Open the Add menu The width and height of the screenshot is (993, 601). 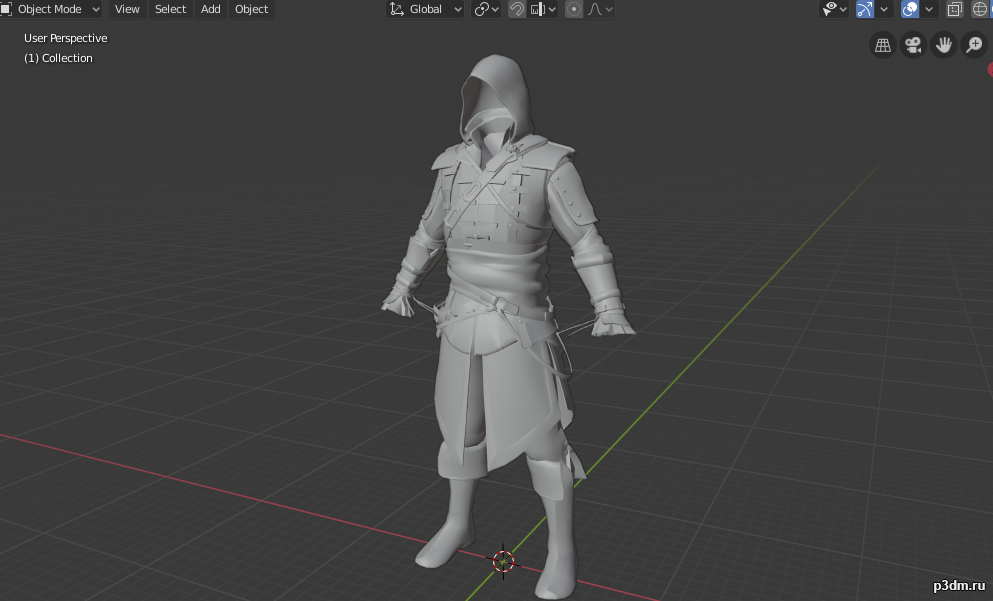click(210, 9)
